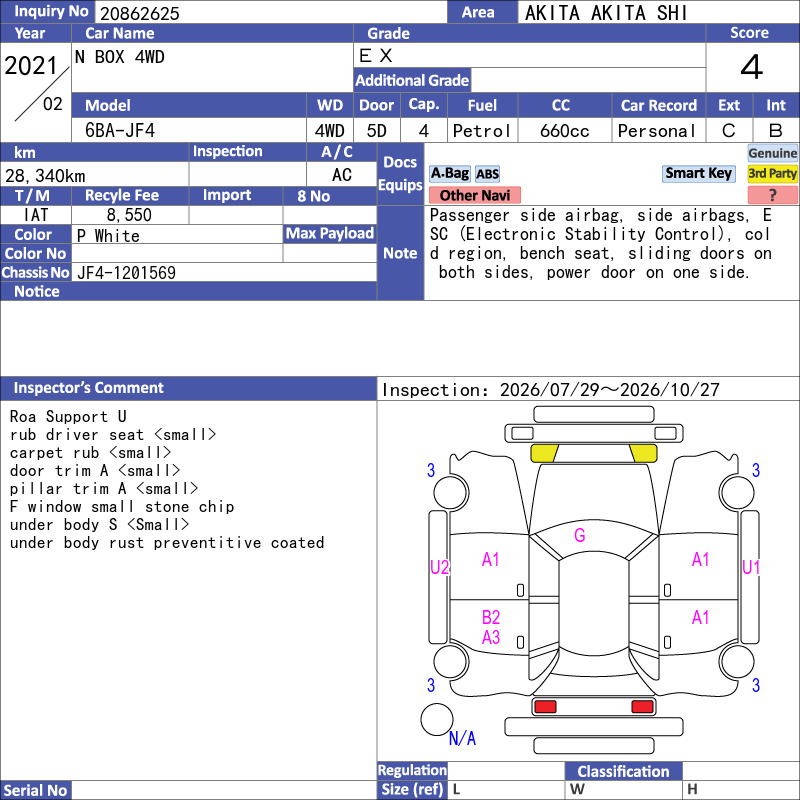Click the Serial No field
Viewport: 800px width, 800px height.
click(224, 790)
